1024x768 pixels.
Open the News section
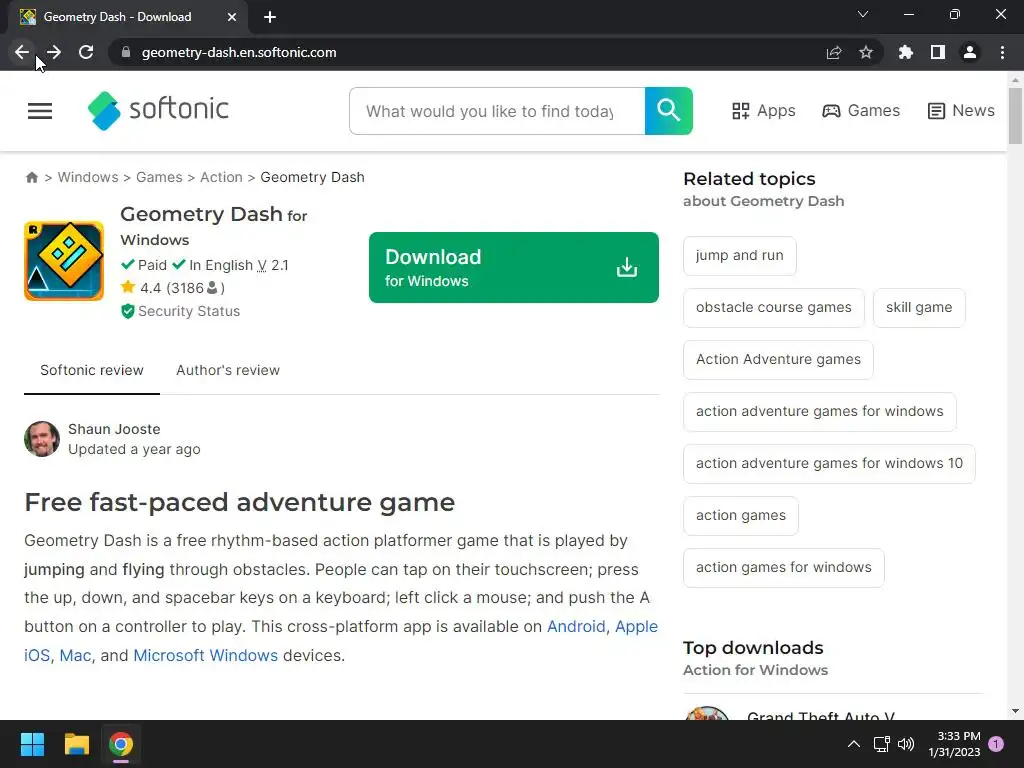tap(961, 110)
